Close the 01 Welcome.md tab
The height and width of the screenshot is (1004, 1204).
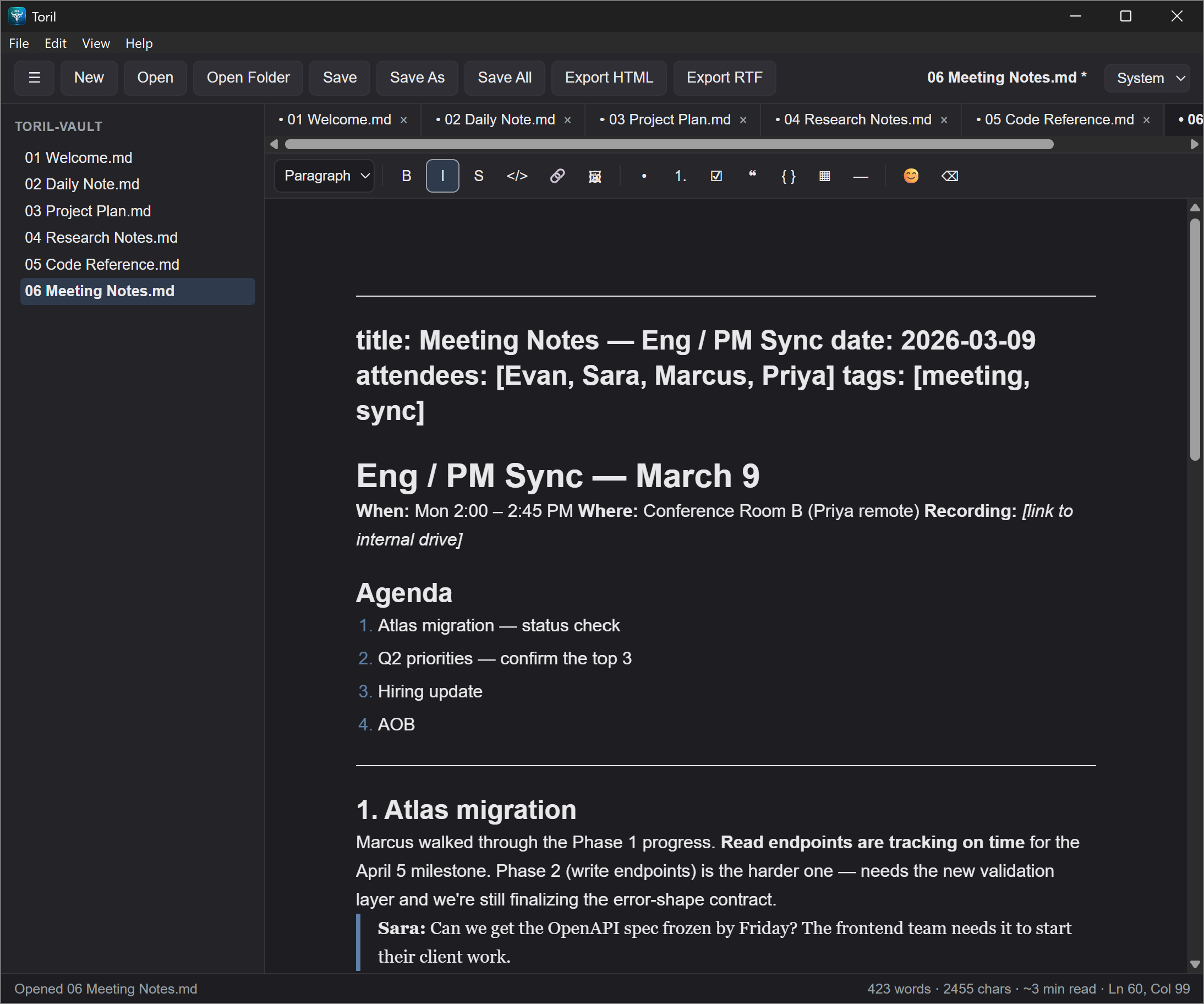(404, 121)
